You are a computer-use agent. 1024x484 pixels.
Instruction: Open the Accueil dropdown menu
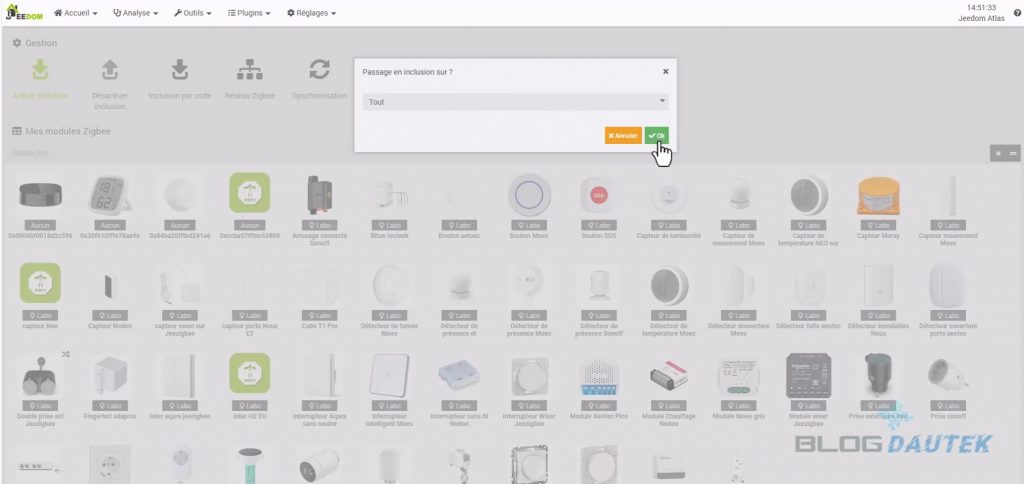(x=75, y=13)
